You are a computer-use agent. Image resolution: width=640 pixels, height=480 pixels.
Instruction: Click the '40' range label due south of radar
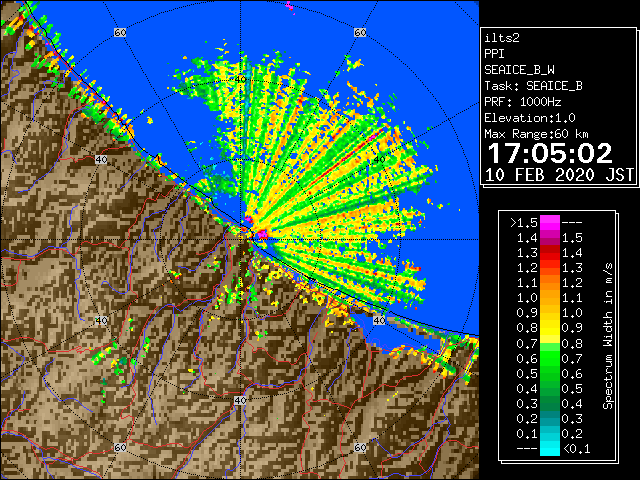coord(240,400)
